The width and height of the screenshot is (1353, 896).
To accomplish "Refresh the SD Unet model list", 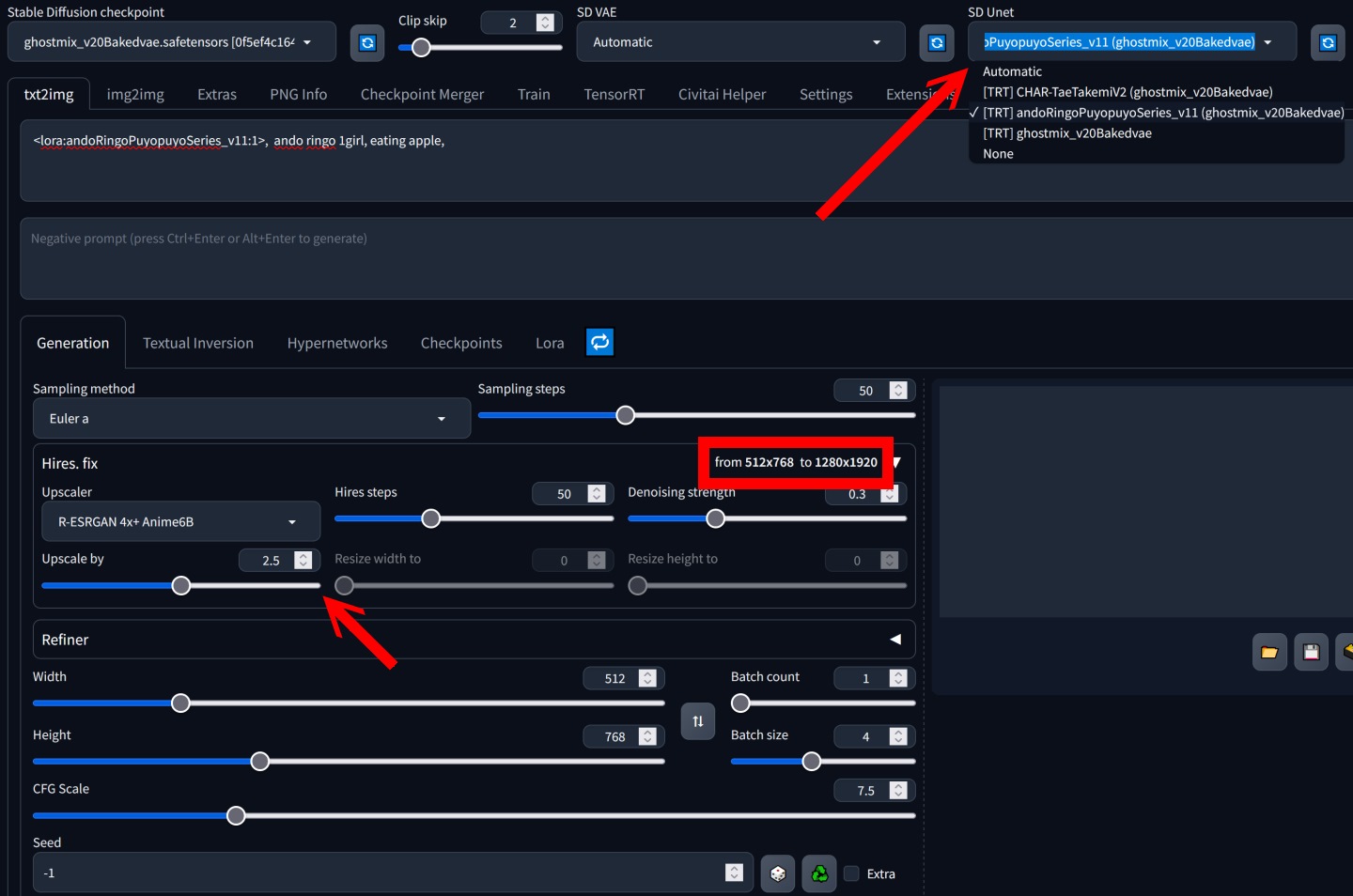I will (x=1328, y=42).
